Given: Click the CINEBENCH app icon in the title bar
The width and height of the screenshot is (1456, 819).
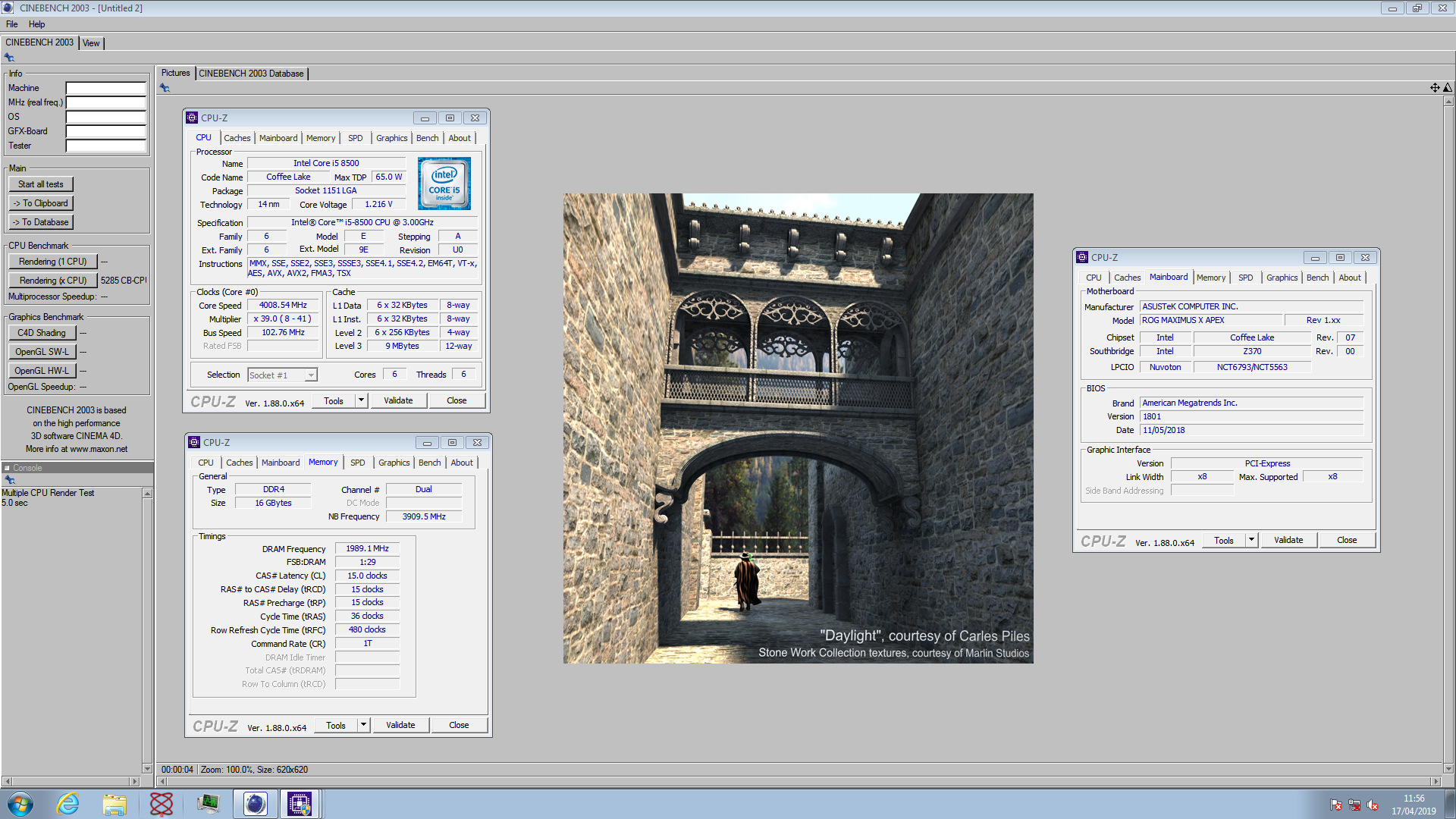Looking at the screenshot, I should [8, 8].
